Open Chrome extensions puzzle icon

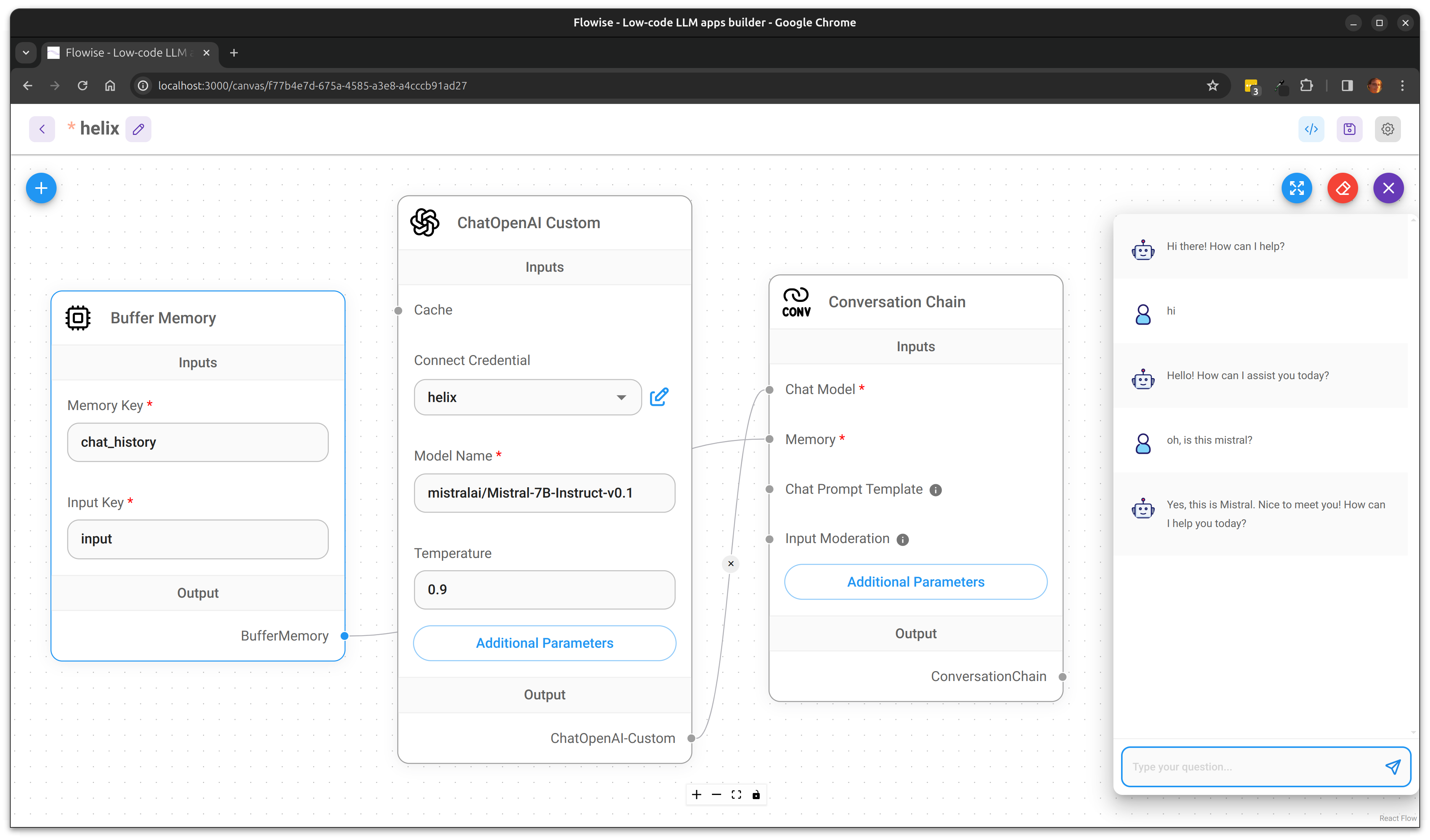[1306, 86]
